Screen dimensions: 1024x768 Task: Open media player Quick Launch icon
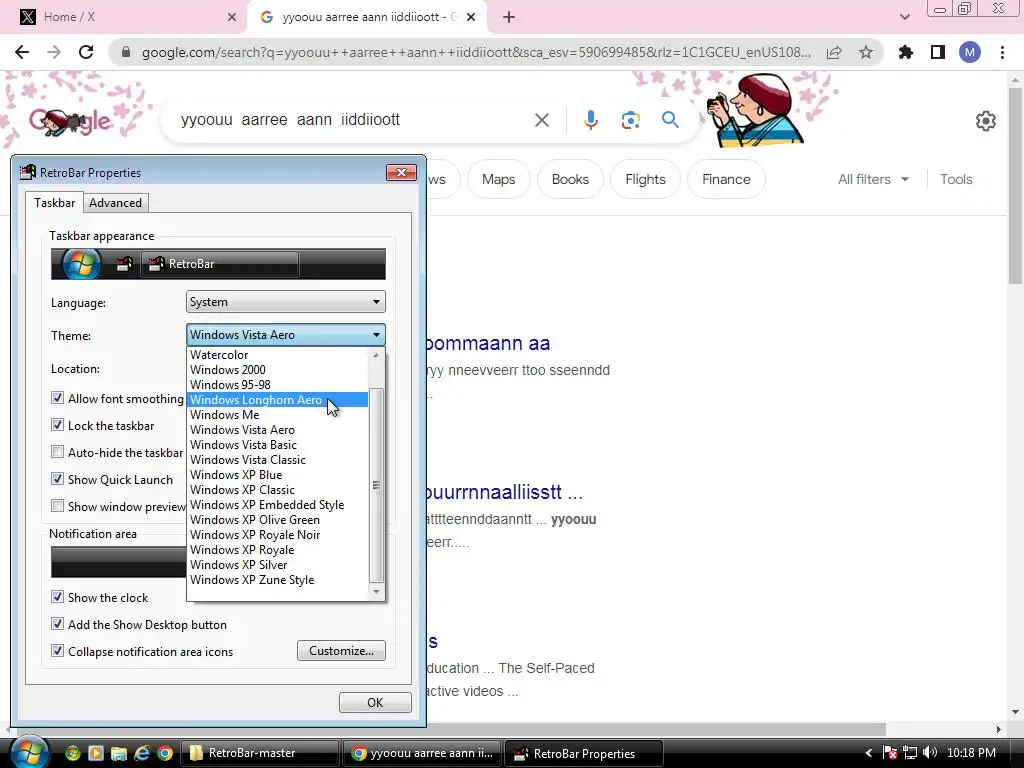(x=95, y=753)
